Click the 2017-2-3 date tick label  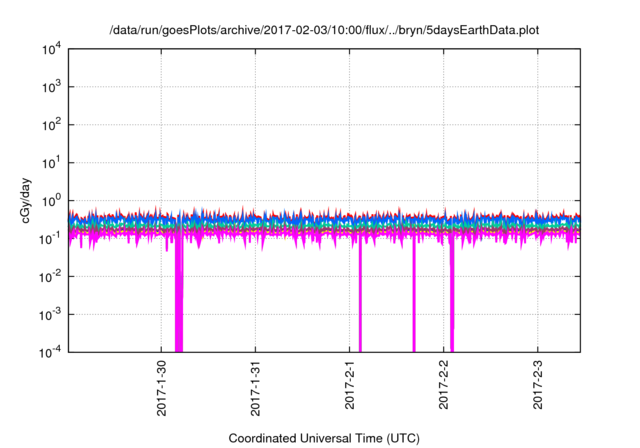538,385
